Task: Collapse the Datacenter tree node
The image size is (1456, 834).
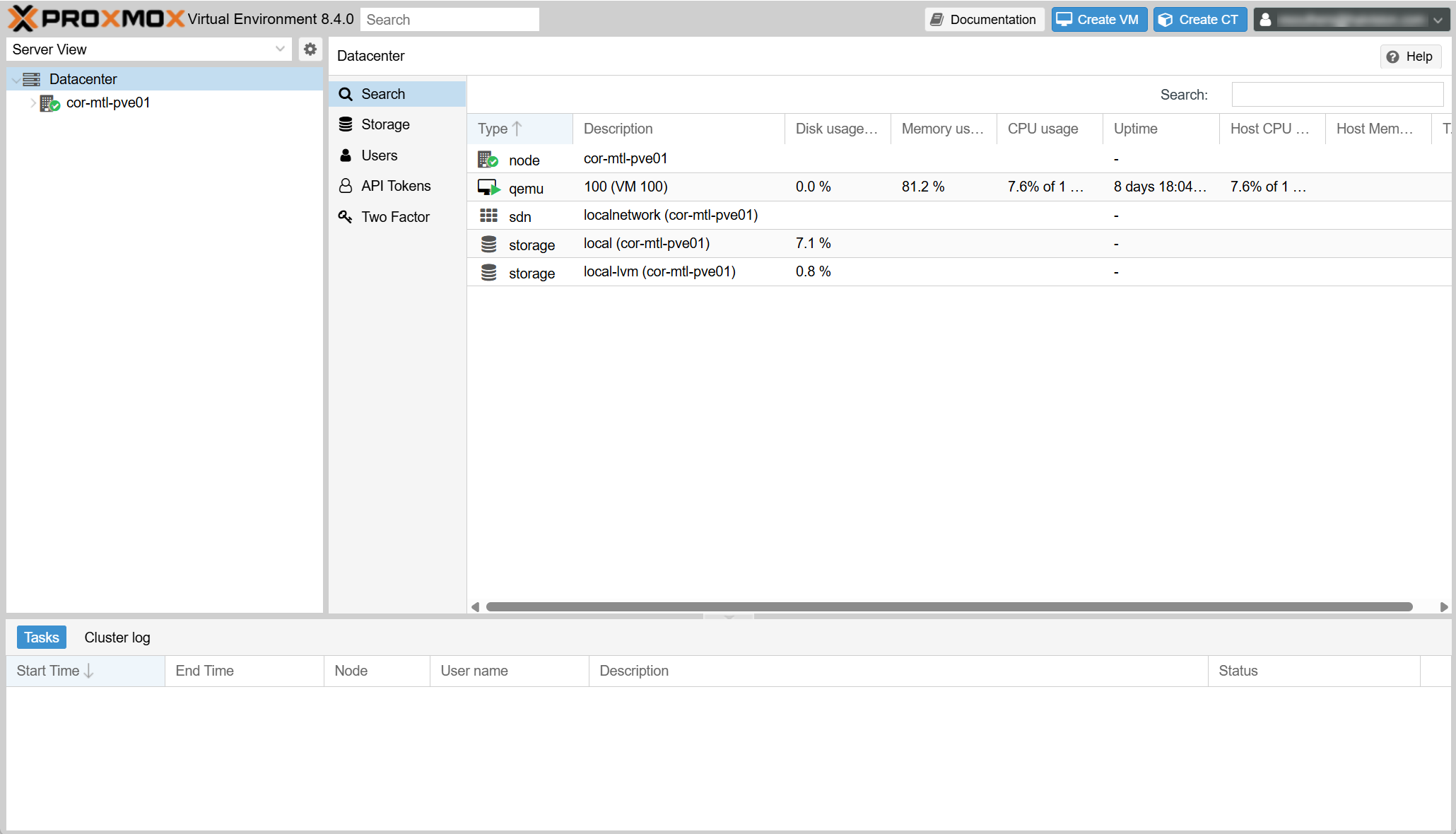Action: tap(16, 80)
